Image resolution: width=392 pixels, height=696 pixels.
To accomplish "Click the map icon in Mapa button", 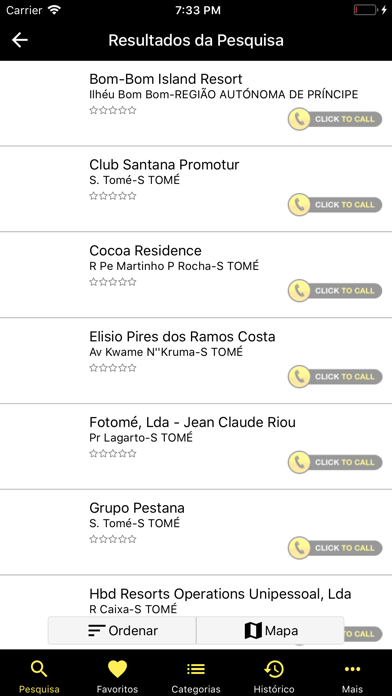I will pyautogui.click(x=253, y=630).
